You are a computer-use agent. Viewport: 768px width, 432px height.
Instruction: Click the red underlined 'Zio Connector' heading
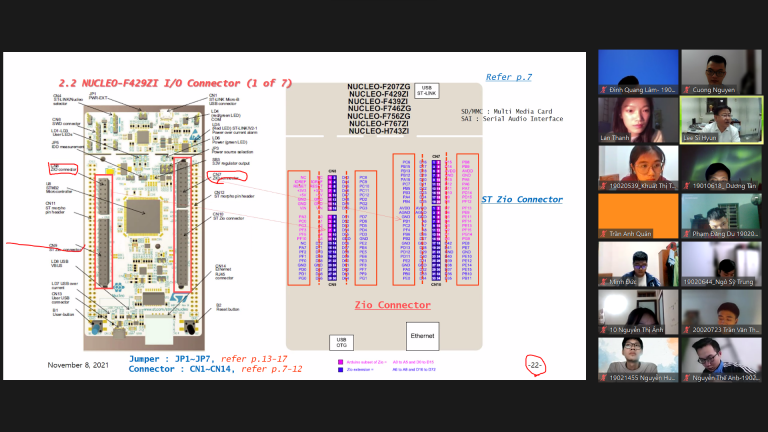[x=393, y=305]
